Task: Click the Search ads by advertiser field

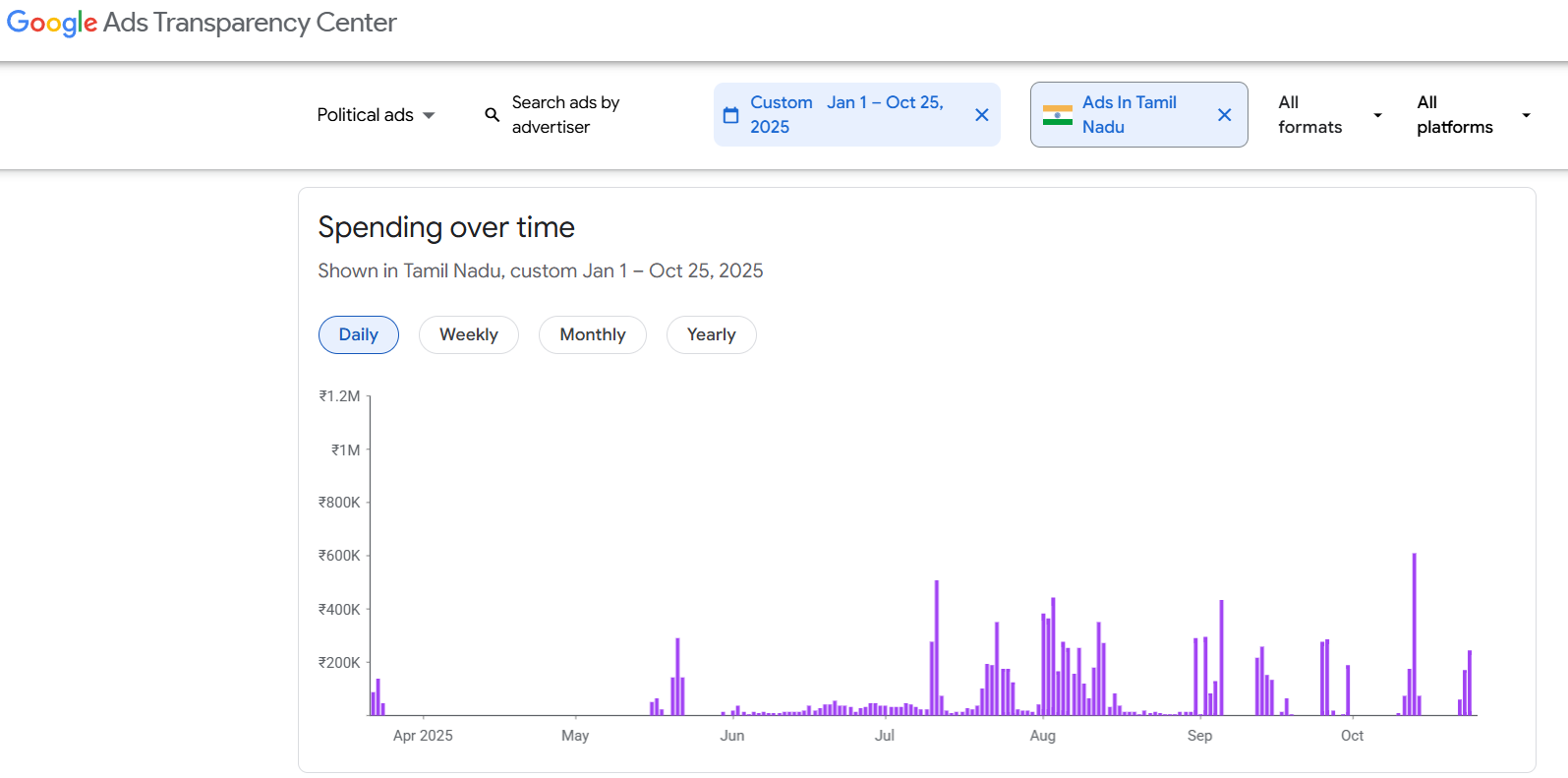Action: pos(565,115)
